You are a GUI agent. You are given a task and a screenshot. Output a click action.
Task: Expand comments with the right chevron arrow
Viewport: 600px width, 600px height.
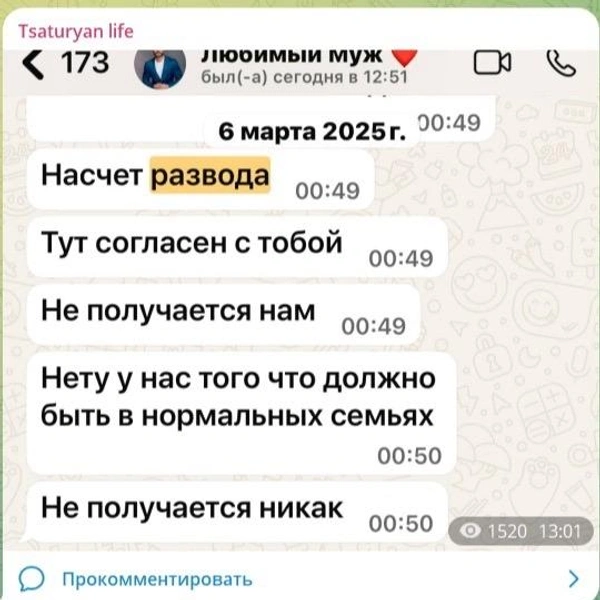pyautogui.click(x=574, y=579)
